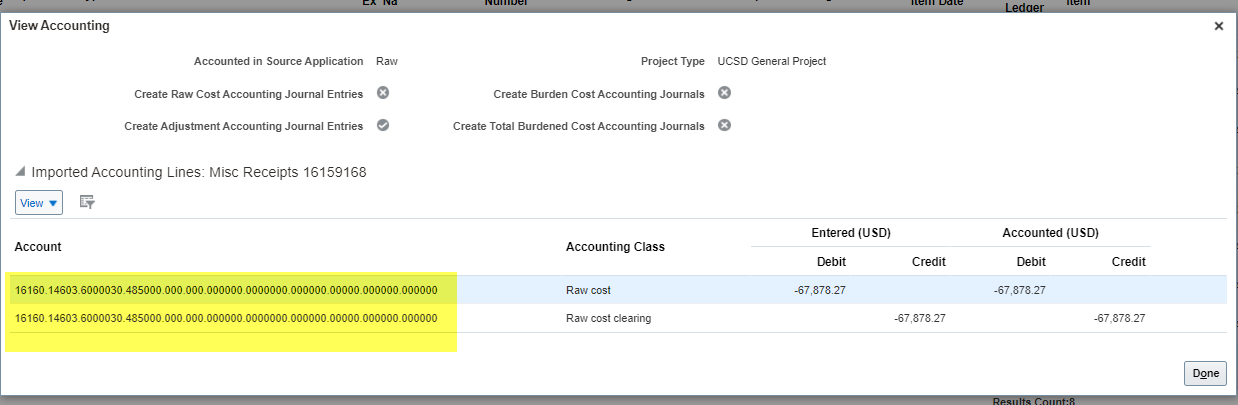Close the View Accounting dialog with X
This screenshot has width=1238, height=405.
[x=1218, y=26]
